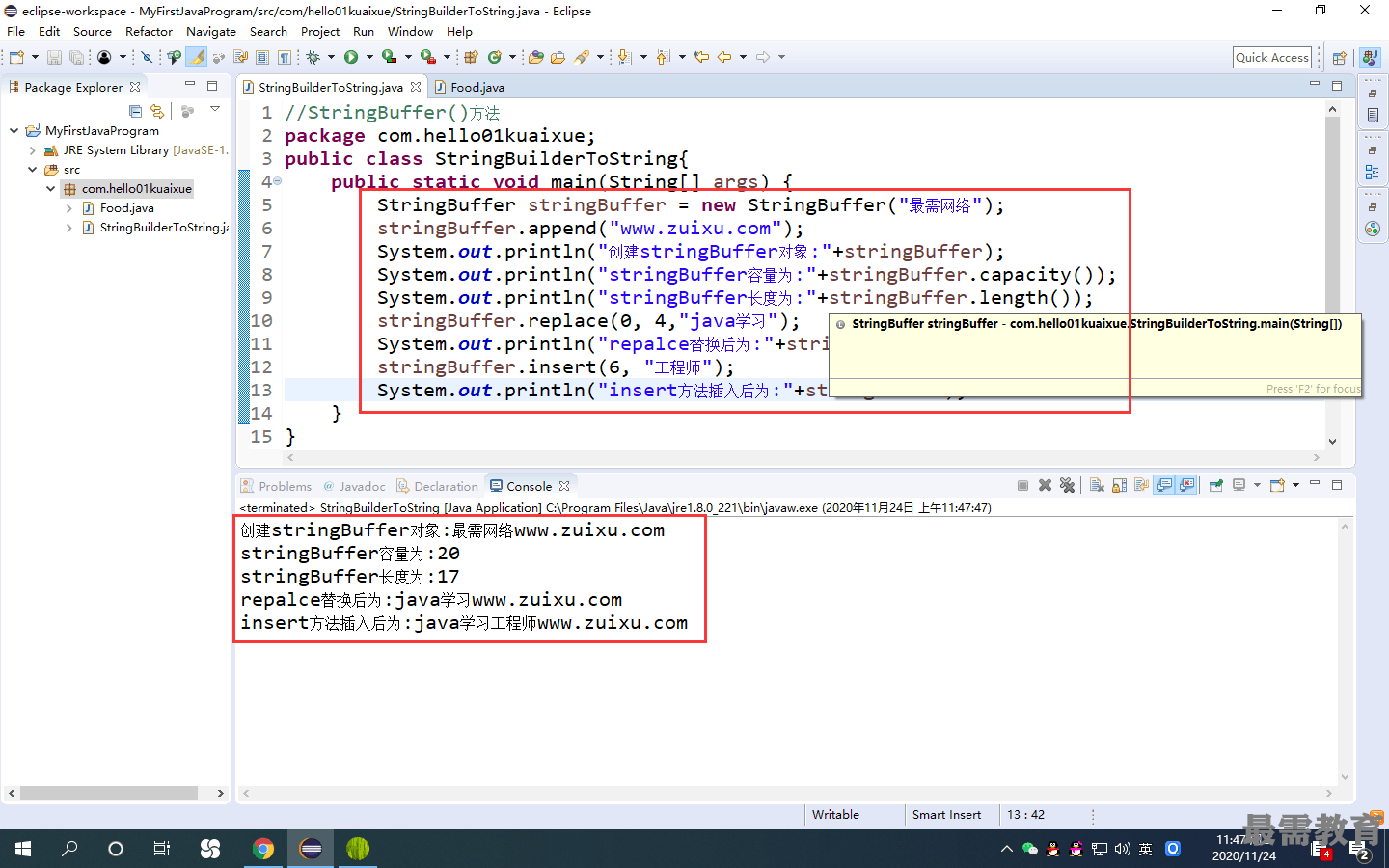Click the Coverage run icon

(x=390, y=57)
